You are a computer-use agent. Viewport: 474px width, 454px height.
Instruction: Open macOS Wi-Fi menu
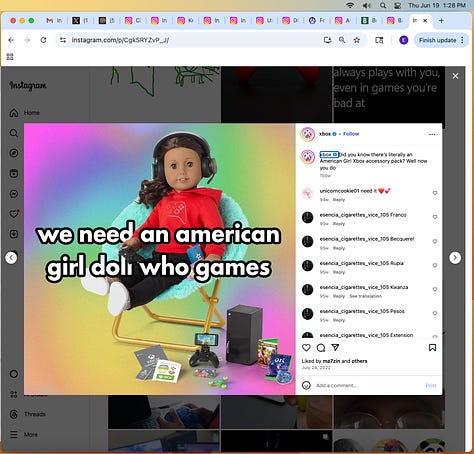[350, 5]
